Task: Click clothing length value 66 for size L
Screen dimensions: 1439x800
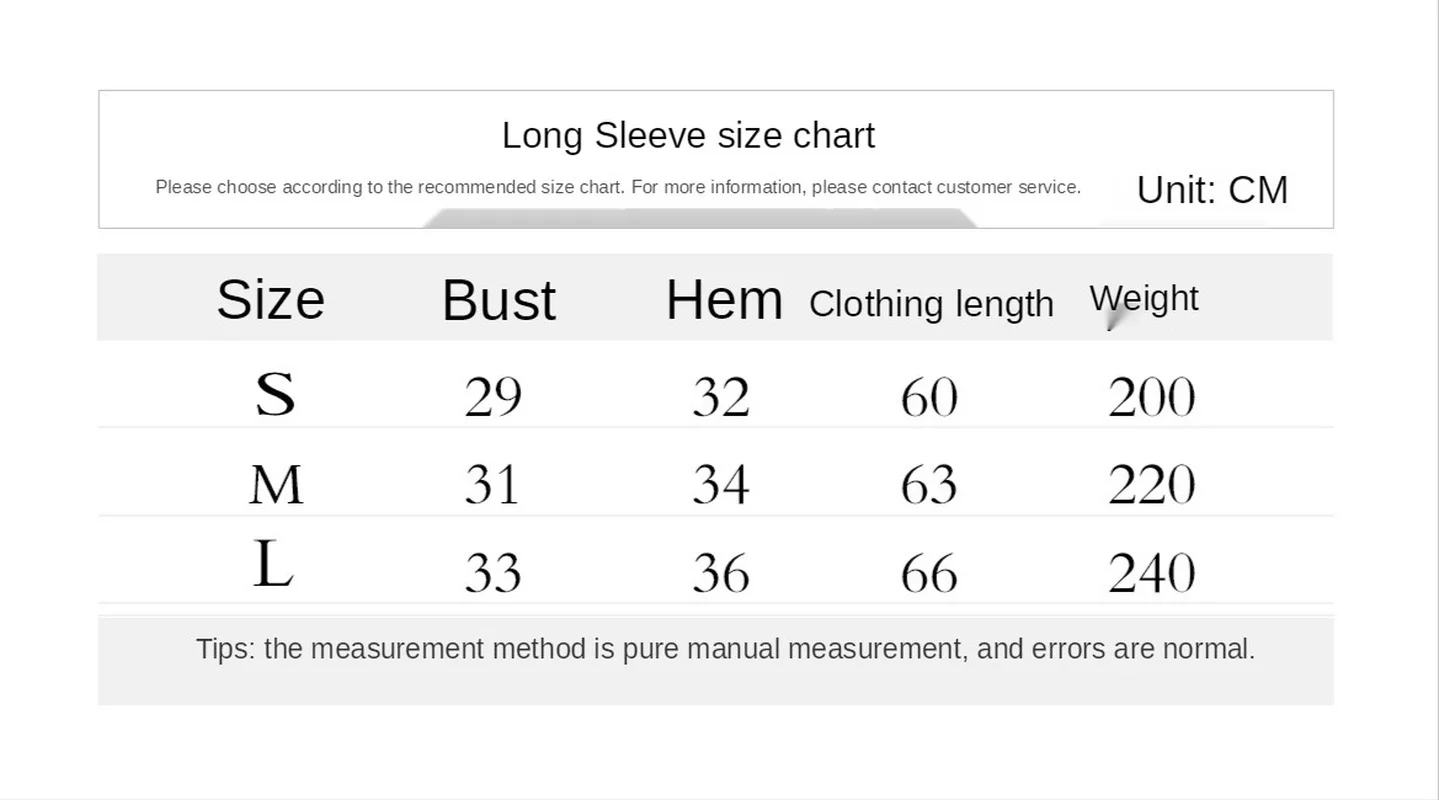Action: [x=929, y=574]
